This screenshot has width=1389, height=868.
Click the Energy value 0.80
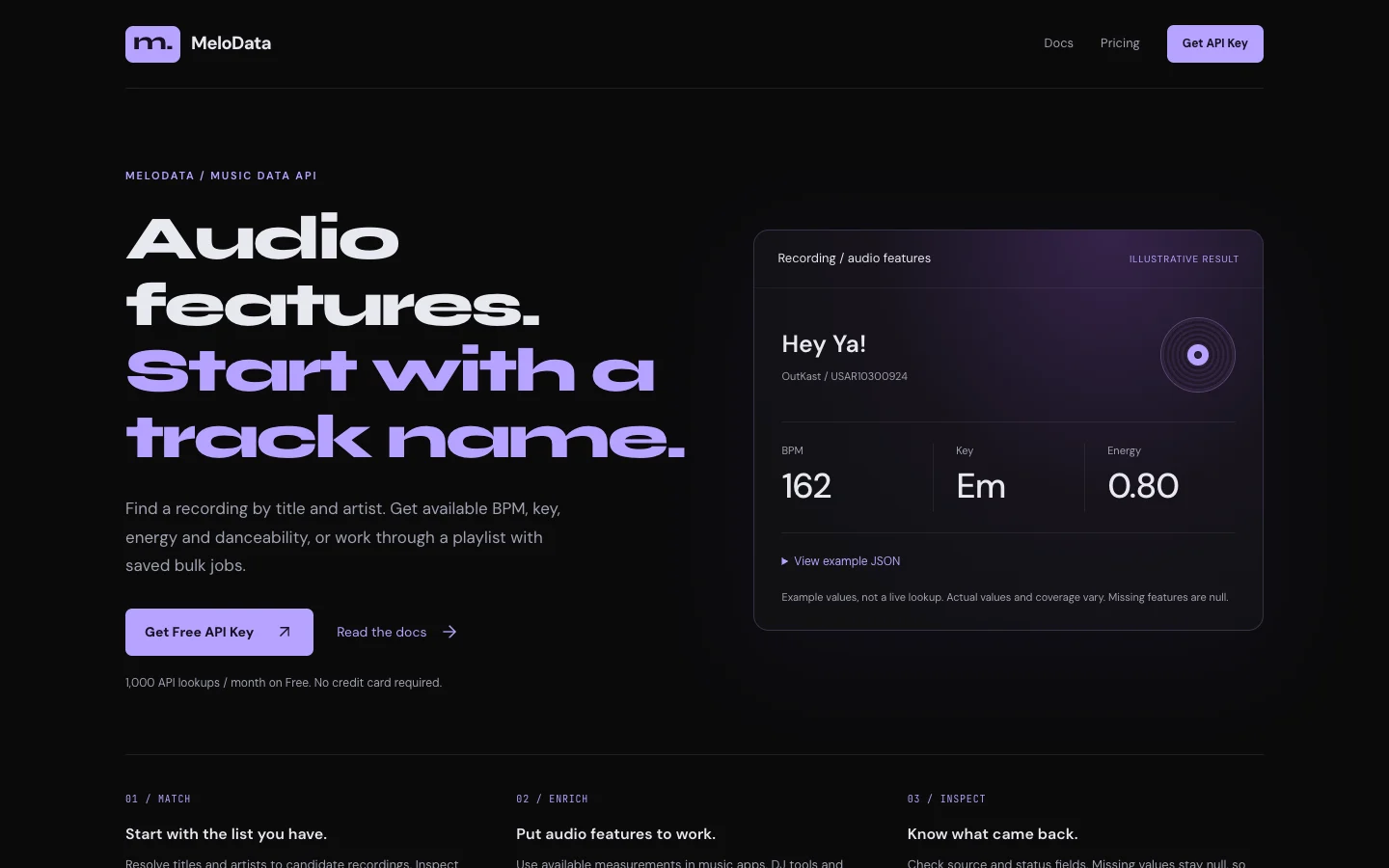tap(1143, 486)
